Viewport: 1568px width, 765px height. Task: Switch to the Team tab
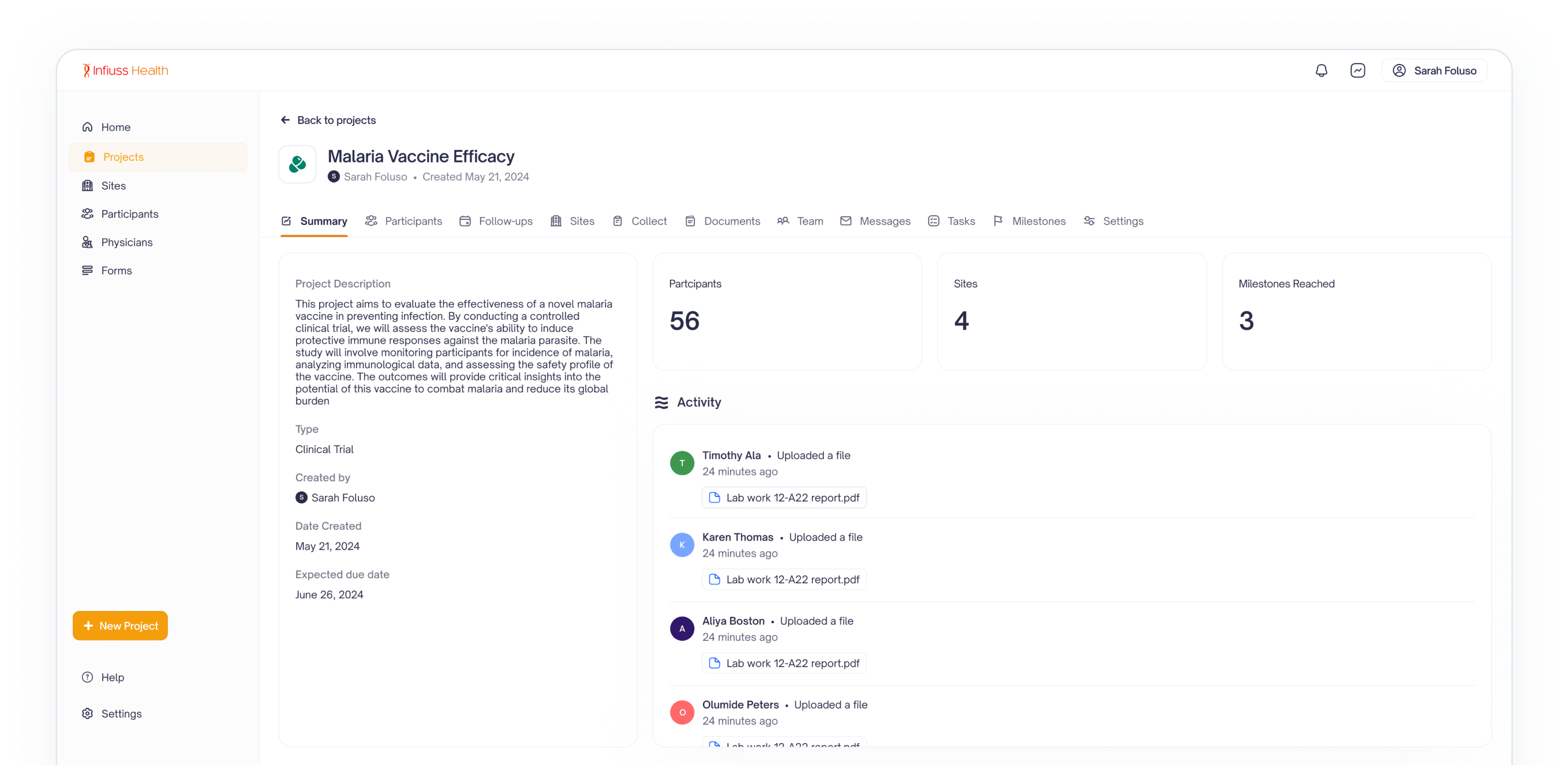(810, 221)
